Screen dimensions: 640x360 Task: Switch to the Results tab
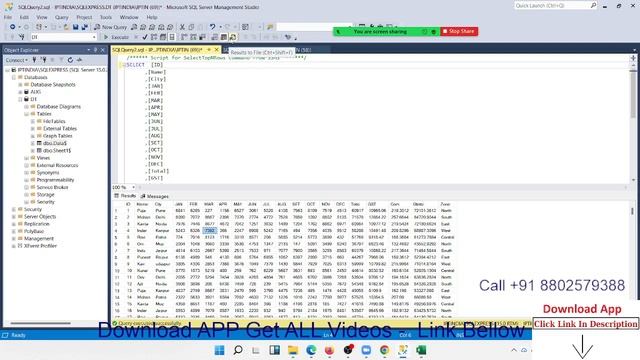click(x=125, y=196)
